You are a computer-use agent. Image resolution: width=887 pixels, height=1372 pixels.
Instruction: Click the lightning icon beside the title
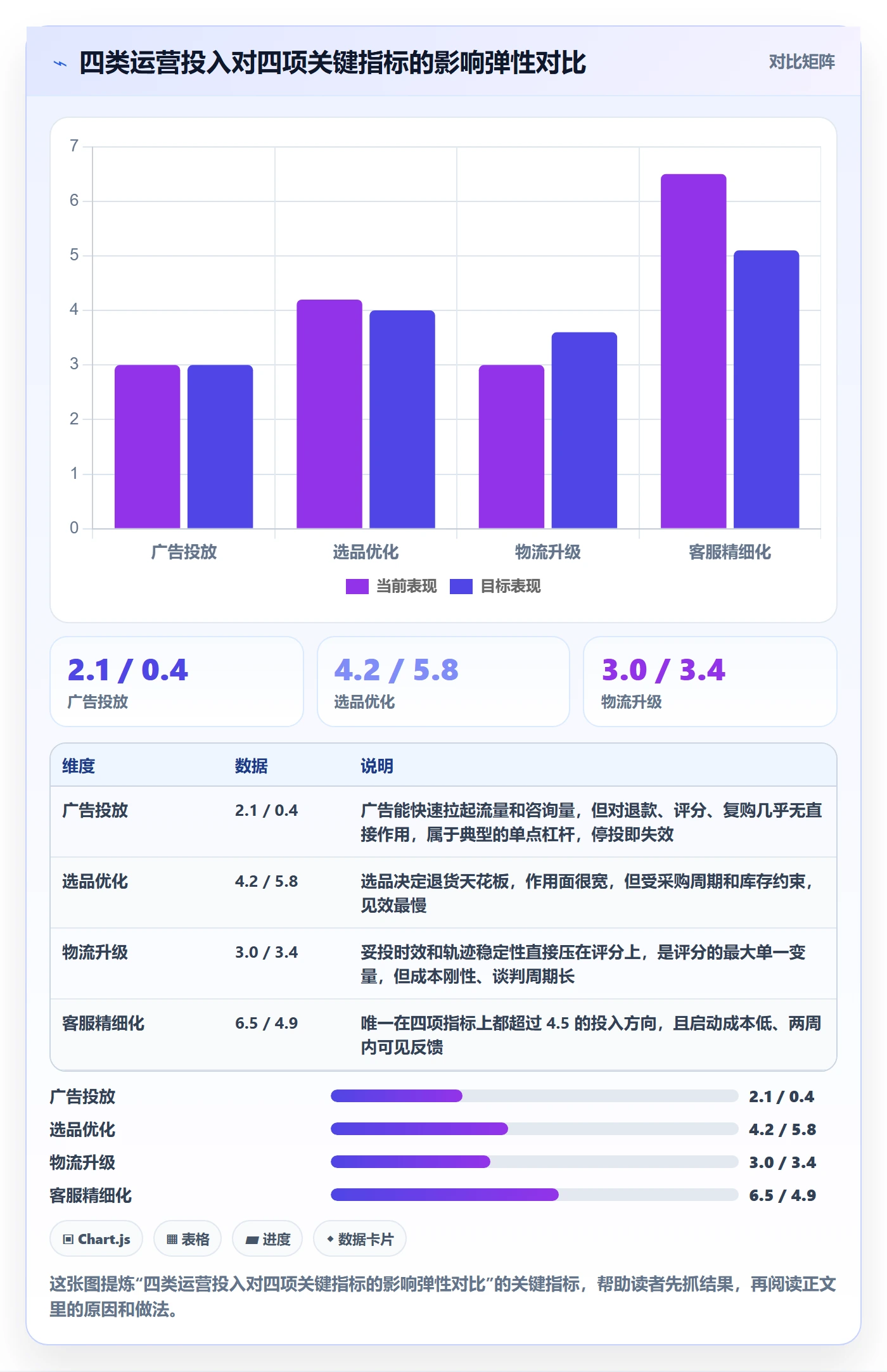coord(60,63)
